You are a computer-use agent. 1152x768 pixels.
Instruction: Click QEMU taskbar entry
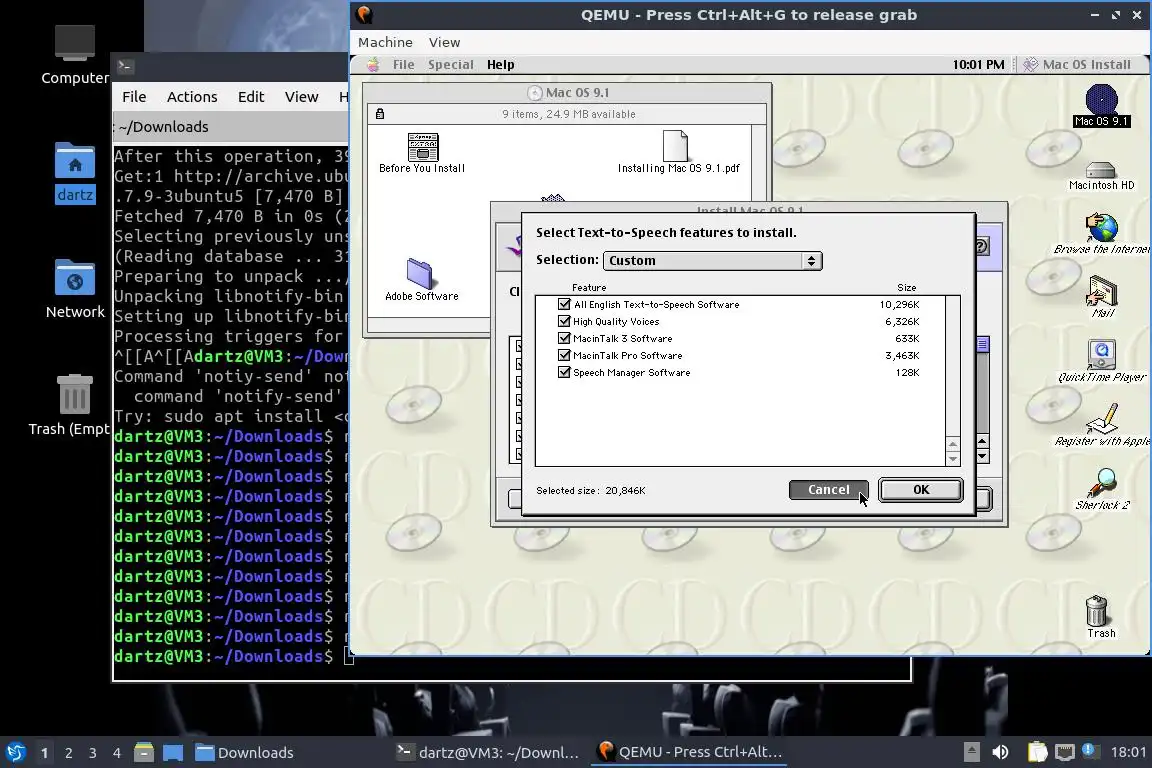coord(689,752)
